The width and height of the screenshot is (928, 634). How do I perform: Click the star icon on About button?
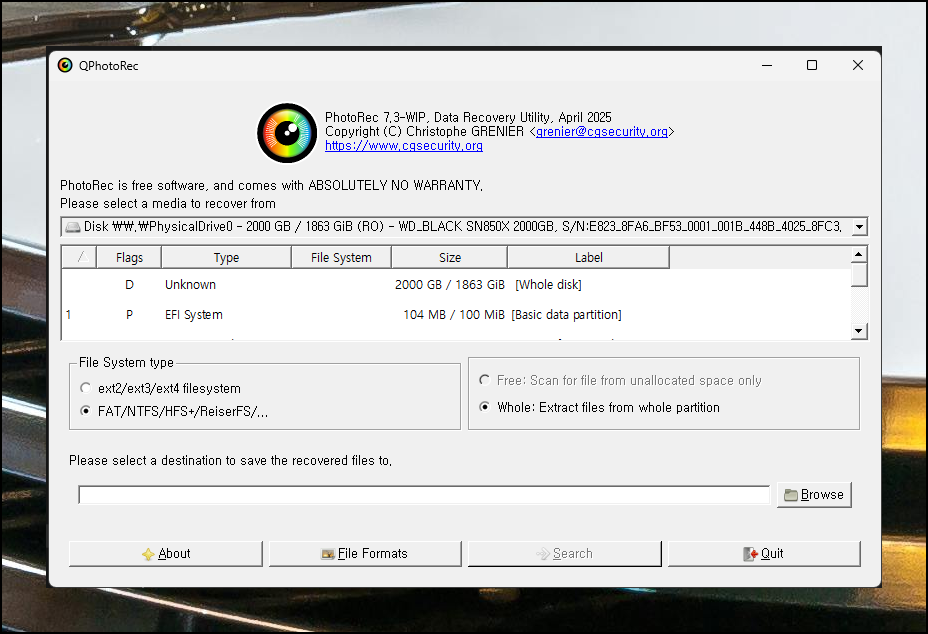148,554
